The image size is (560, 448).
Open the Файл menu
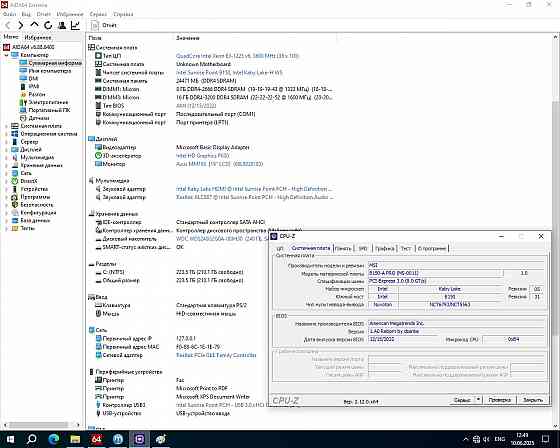[9, 14]
